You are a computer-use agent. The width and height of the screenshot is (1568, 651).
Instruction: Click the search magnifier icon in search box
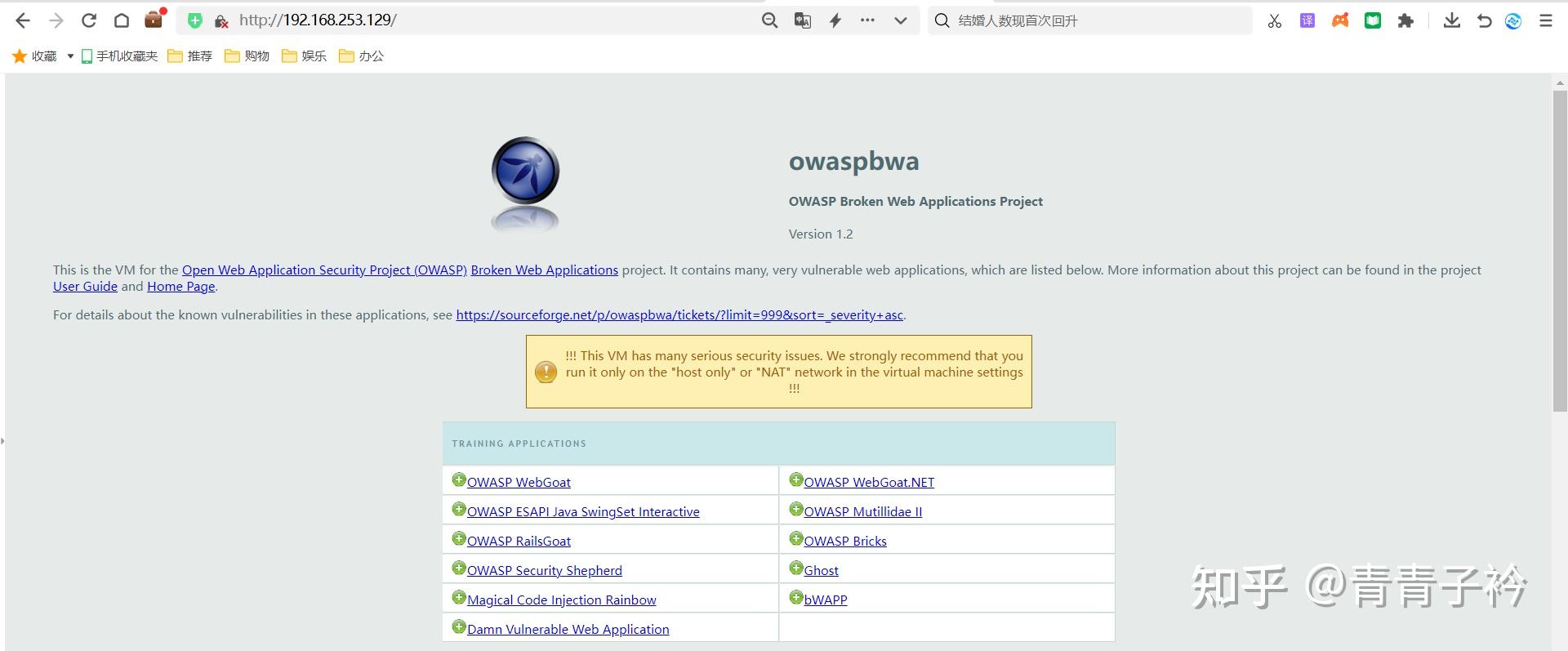pyautogui.click(x=942, y=20)
